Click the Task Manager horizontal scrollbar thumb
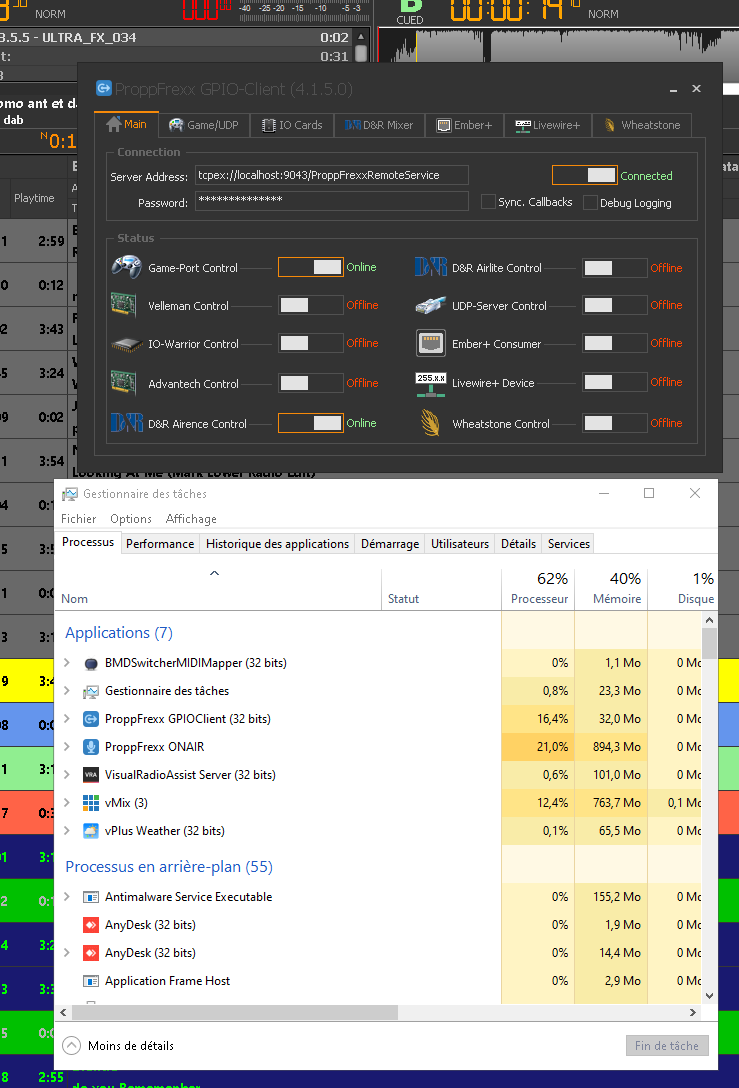The image size is (739, 1088). (x=235, y=1012)
